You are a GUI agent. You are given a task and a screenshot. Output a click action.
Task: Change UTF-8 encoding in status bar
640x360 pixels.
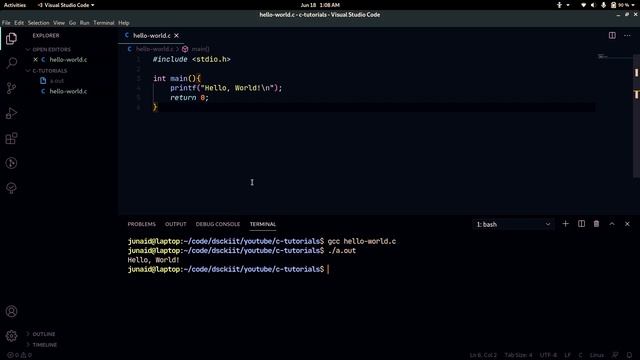pyautogui.click(x=548, y=355)
